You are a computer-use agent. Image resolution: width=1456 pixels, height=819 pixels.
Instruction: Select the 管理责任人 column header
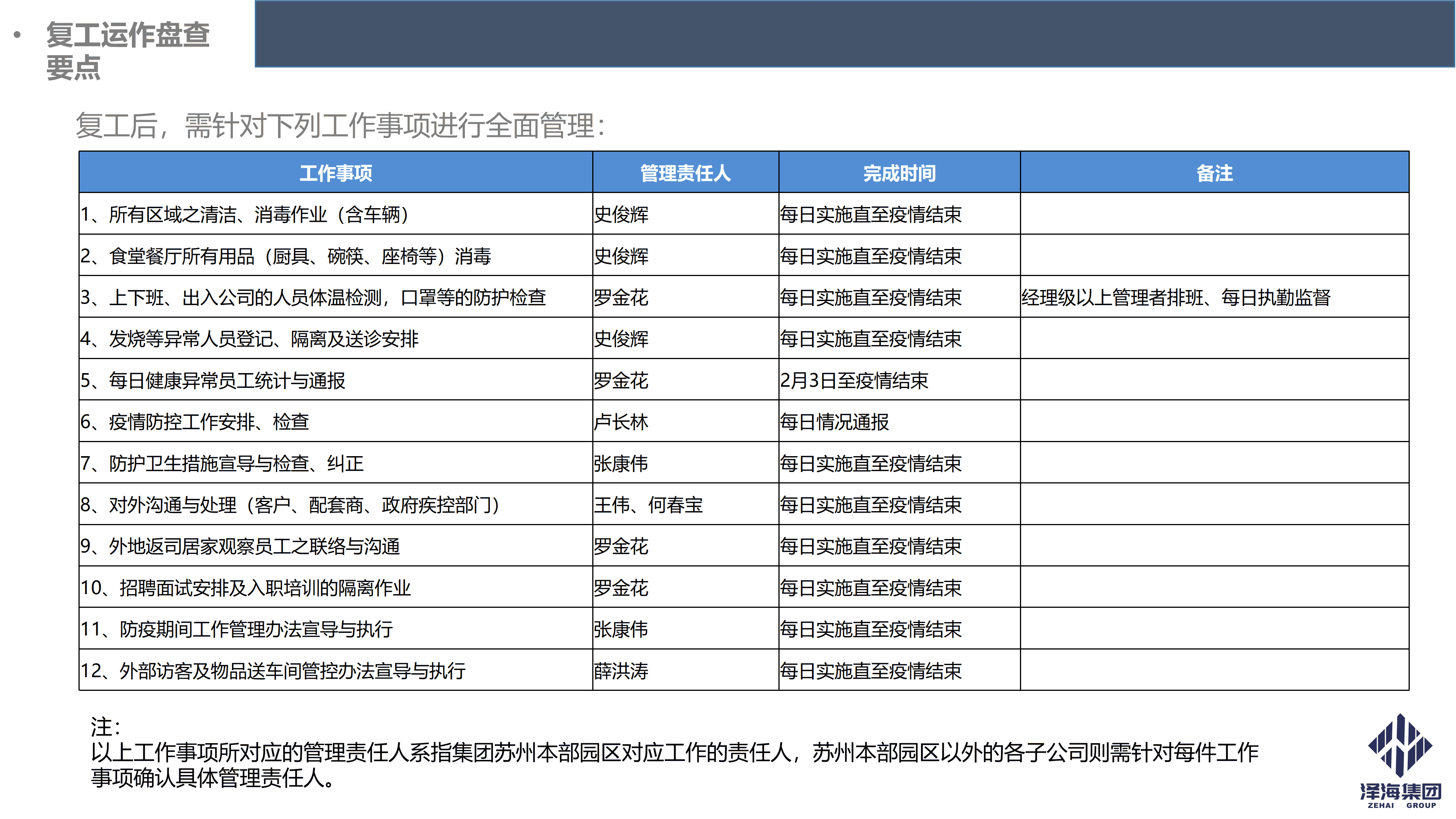685,173
